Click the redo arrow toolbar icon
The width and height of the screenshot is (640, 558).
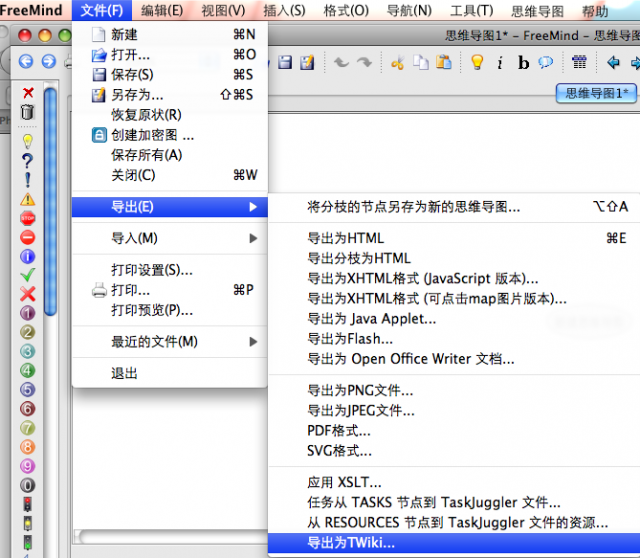point(364,62)
